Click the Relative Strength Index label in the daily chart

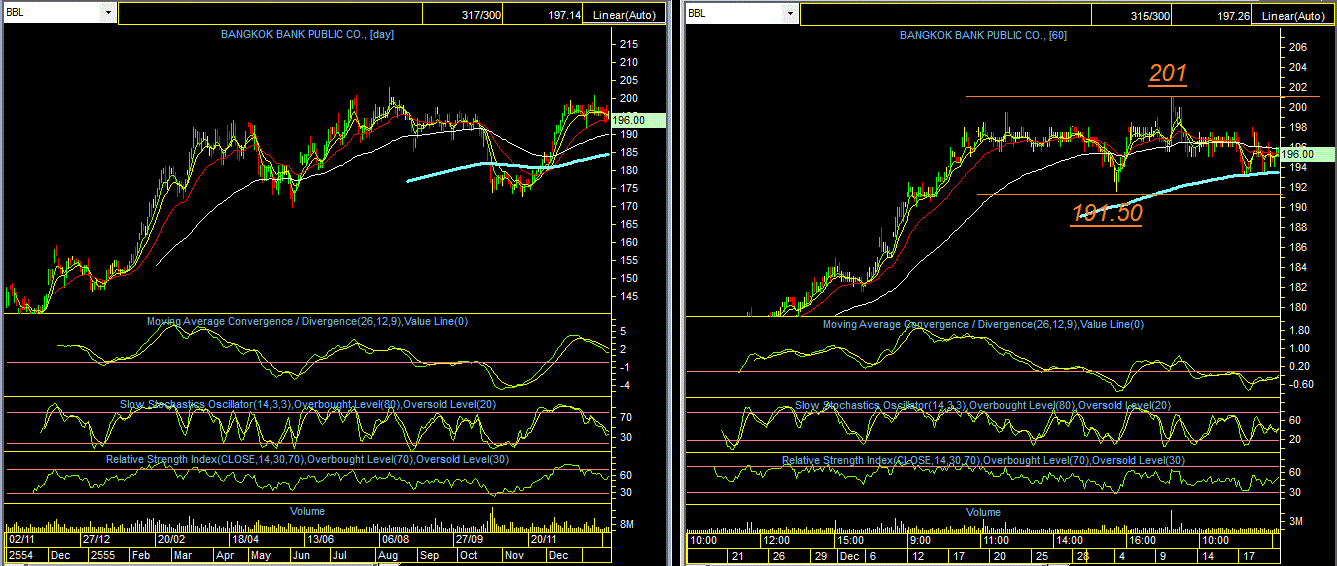[306, 459]
